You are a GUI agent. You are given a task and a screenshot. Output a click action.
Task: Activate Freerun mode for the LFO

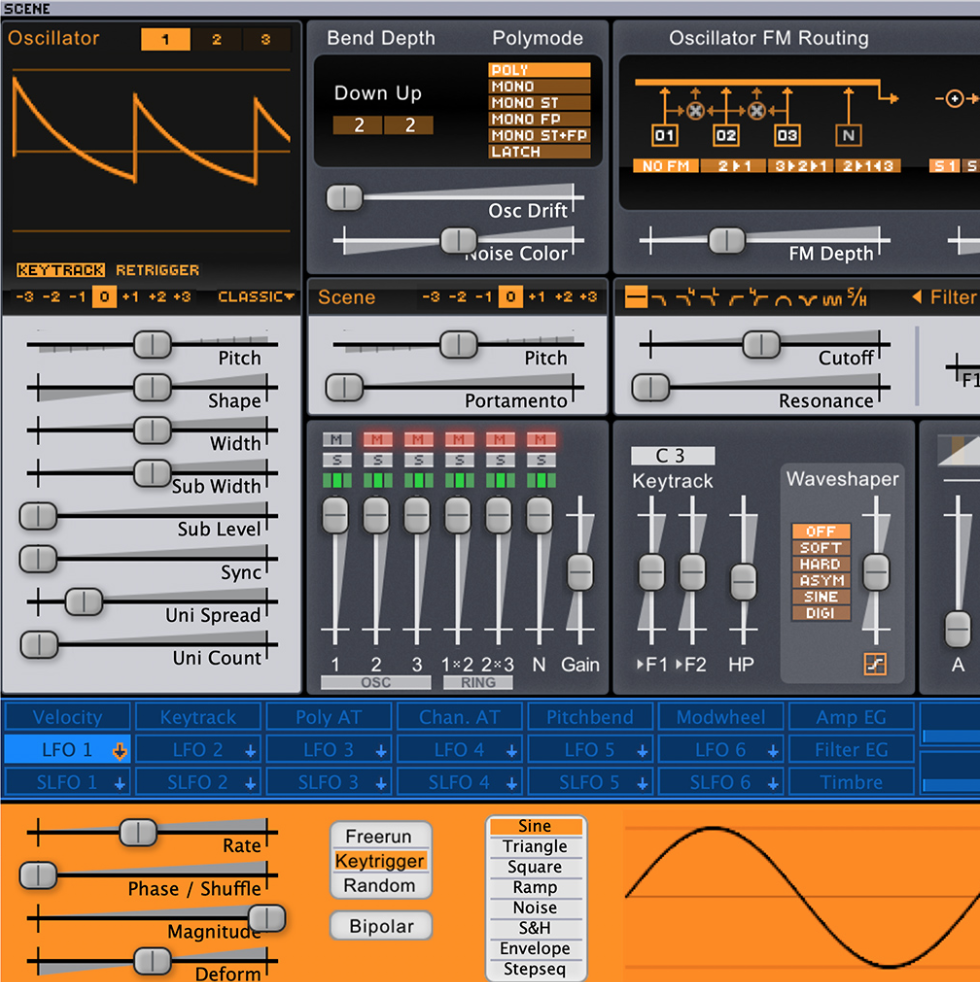(380, 837)
